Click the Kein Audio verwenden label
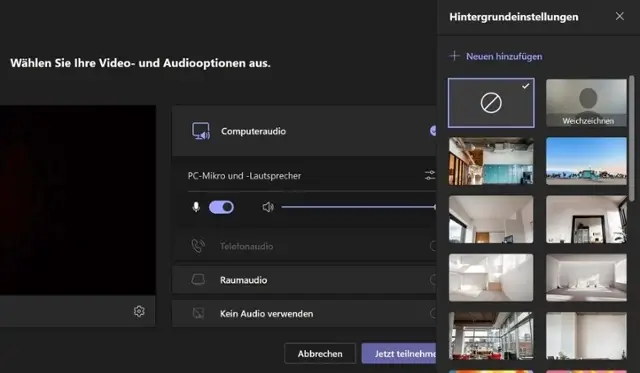 [x=267, y=313]
